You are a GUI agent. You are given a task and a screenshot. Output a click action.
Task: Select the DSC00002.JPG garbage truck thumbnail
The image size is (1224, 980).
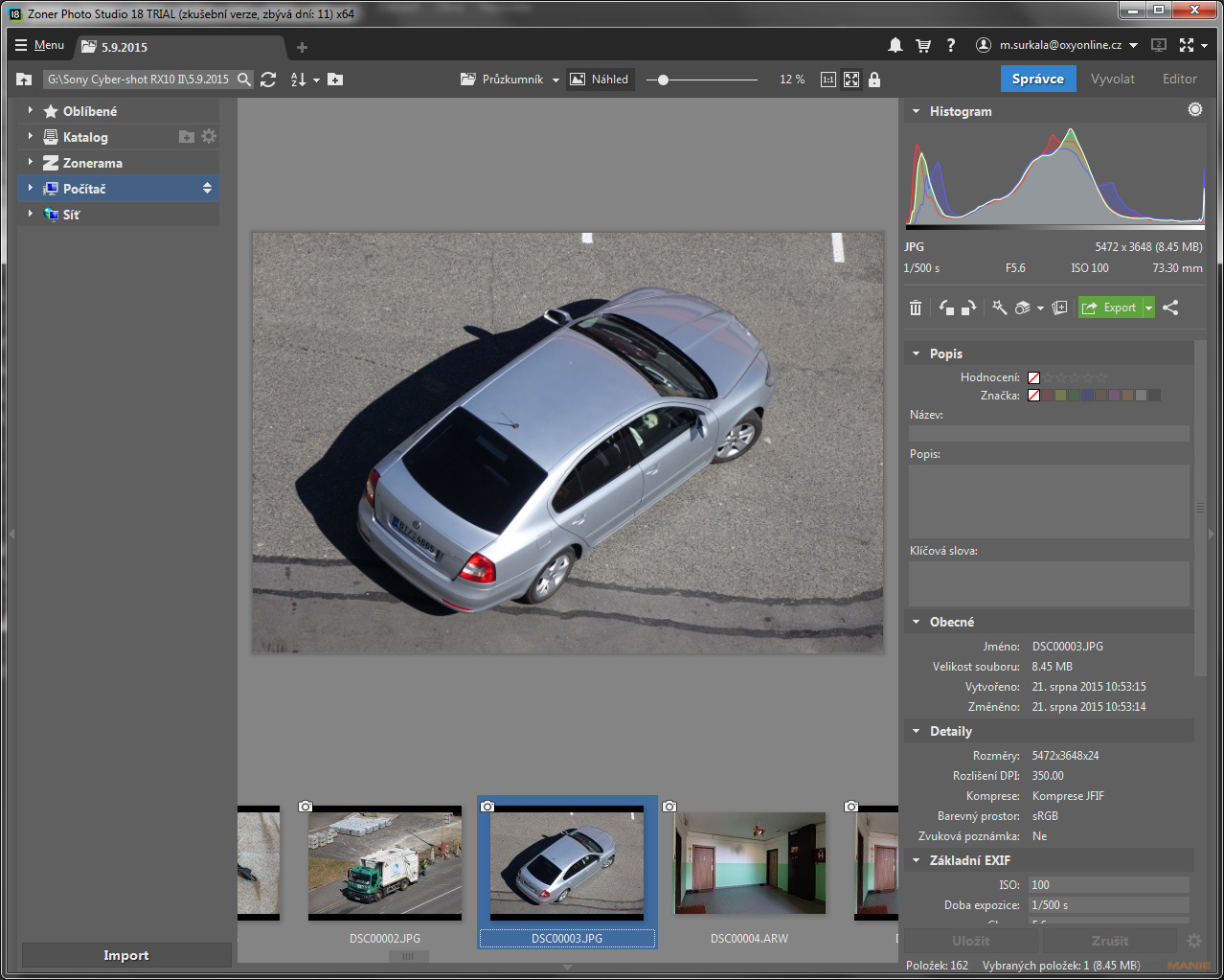pyautogui.click(x=384, y=865)
